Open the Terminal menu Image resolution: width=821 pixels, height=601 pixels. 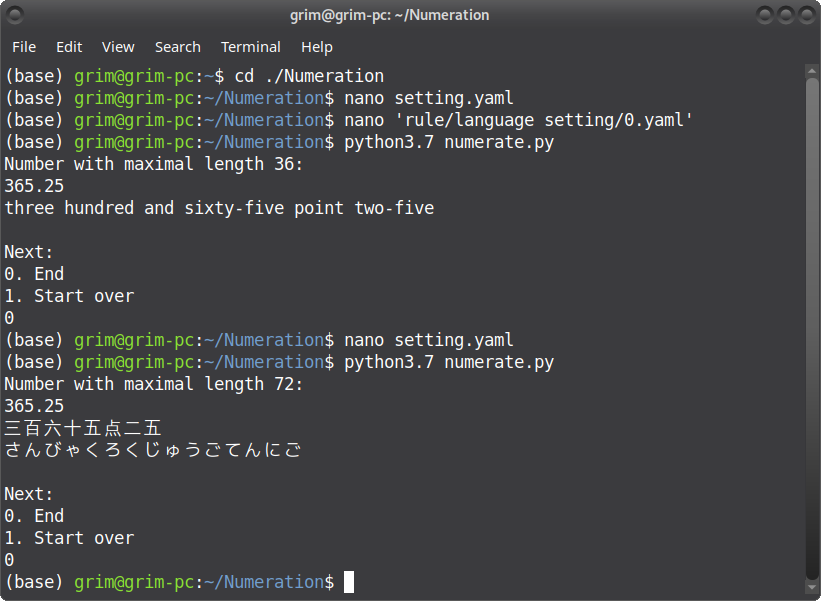(251, 47)
